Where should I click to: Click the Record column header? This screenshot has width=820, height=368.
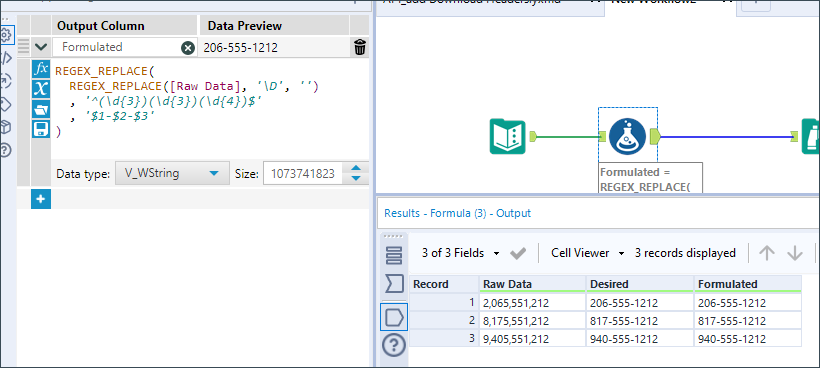click(x=444, y=284)
